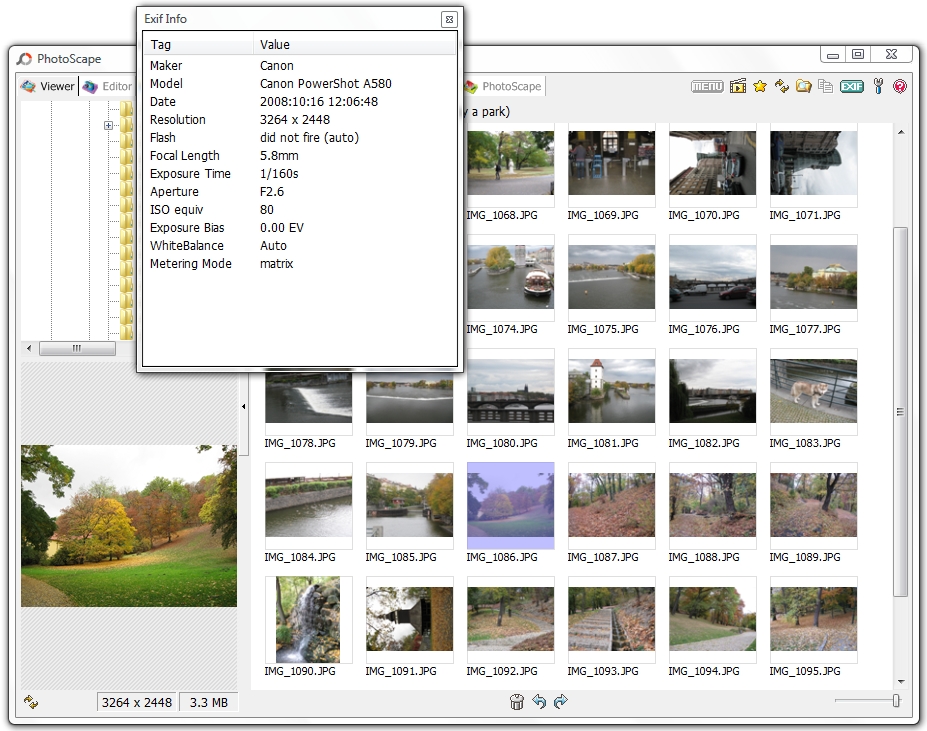Click the large preview image of the park

point(129,526)
